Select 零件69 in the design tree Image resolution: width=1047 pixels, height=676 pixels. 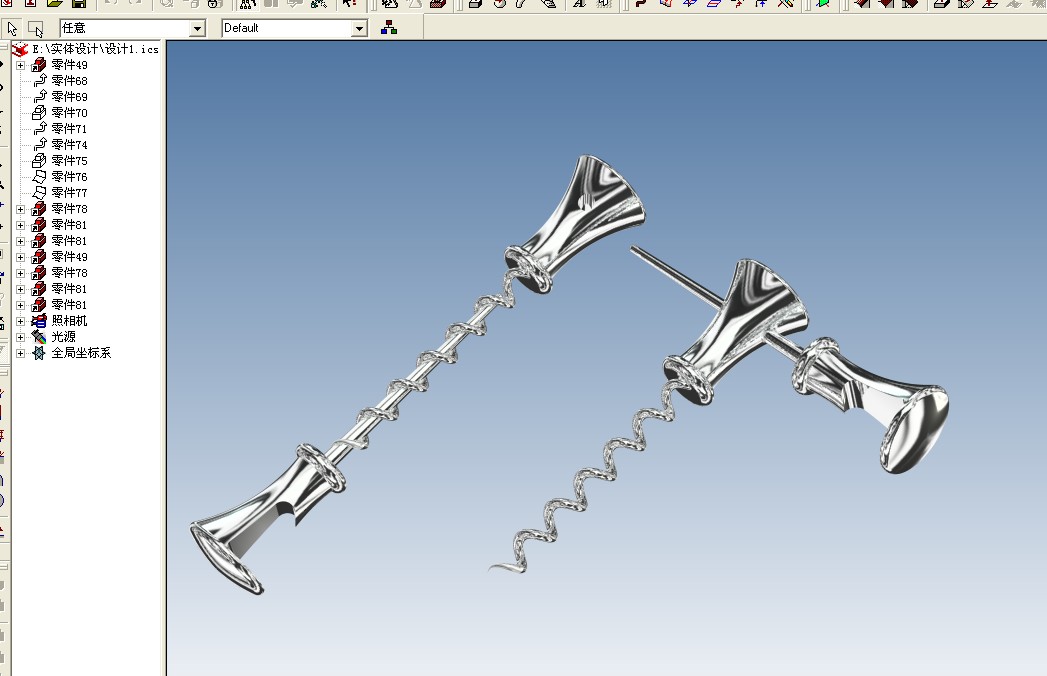click(x=69, y=97)
